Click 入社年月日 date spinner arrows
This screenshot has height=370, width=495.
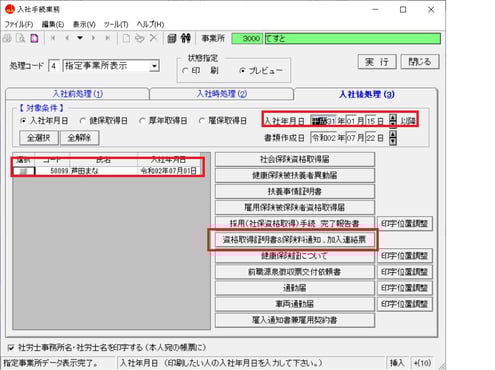click(x=393, y=121)
